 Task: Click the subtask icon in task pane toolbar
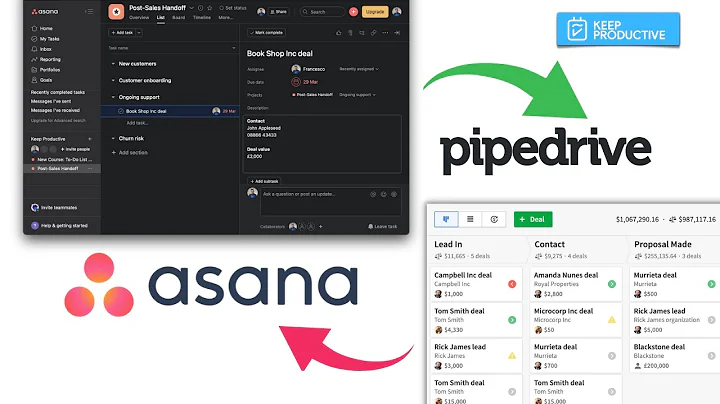click(x=362, y=33)
